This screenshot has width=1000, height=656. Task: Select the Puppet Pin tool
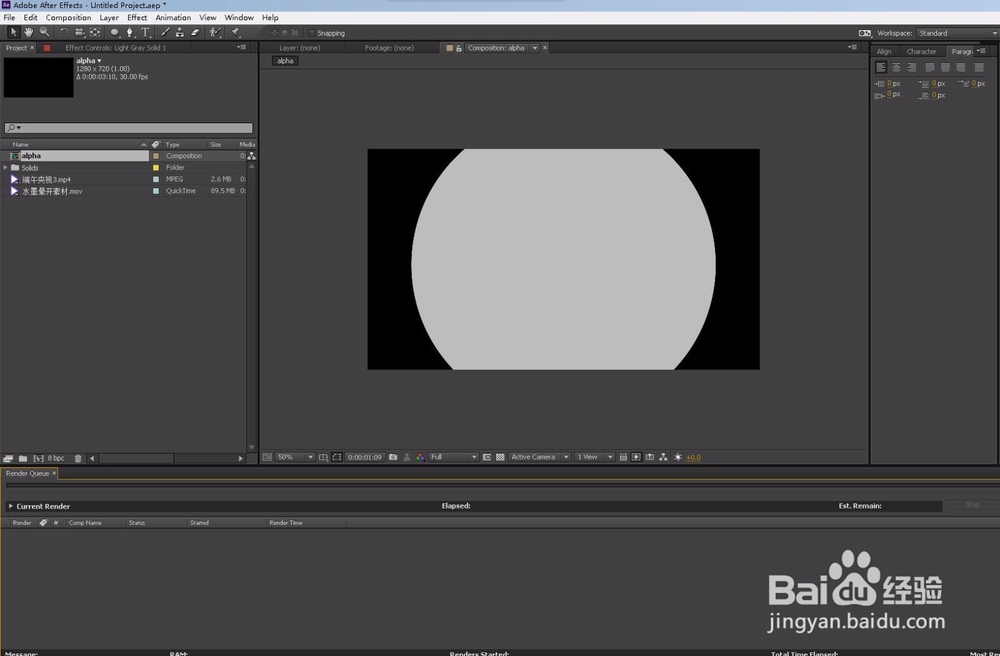tap(235, 32)
